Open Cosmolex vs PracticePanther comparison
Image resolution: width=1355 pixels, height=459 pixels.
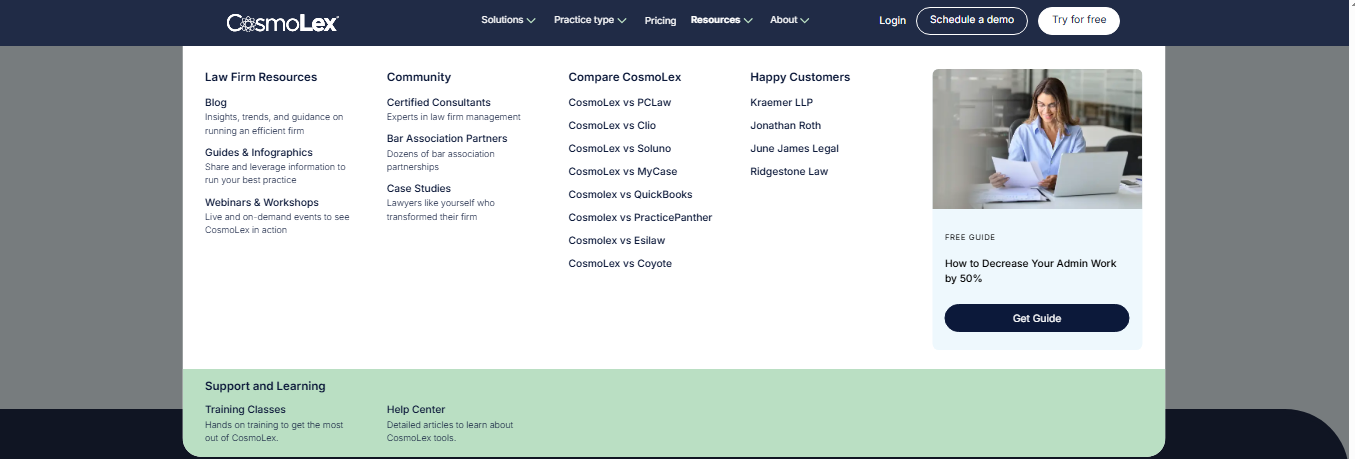640,217
